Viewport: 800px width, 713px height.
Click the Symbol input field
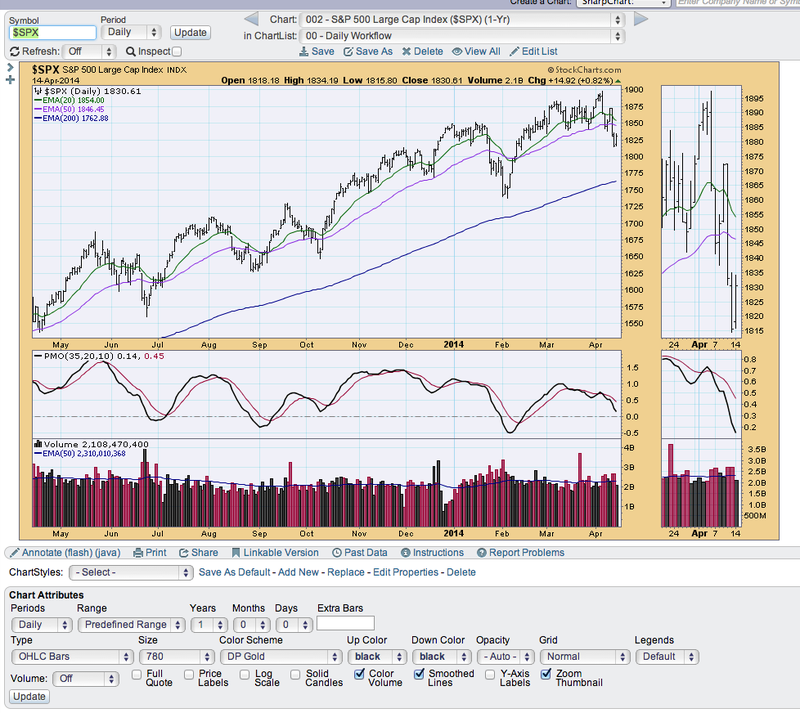[x=53, y=33]
